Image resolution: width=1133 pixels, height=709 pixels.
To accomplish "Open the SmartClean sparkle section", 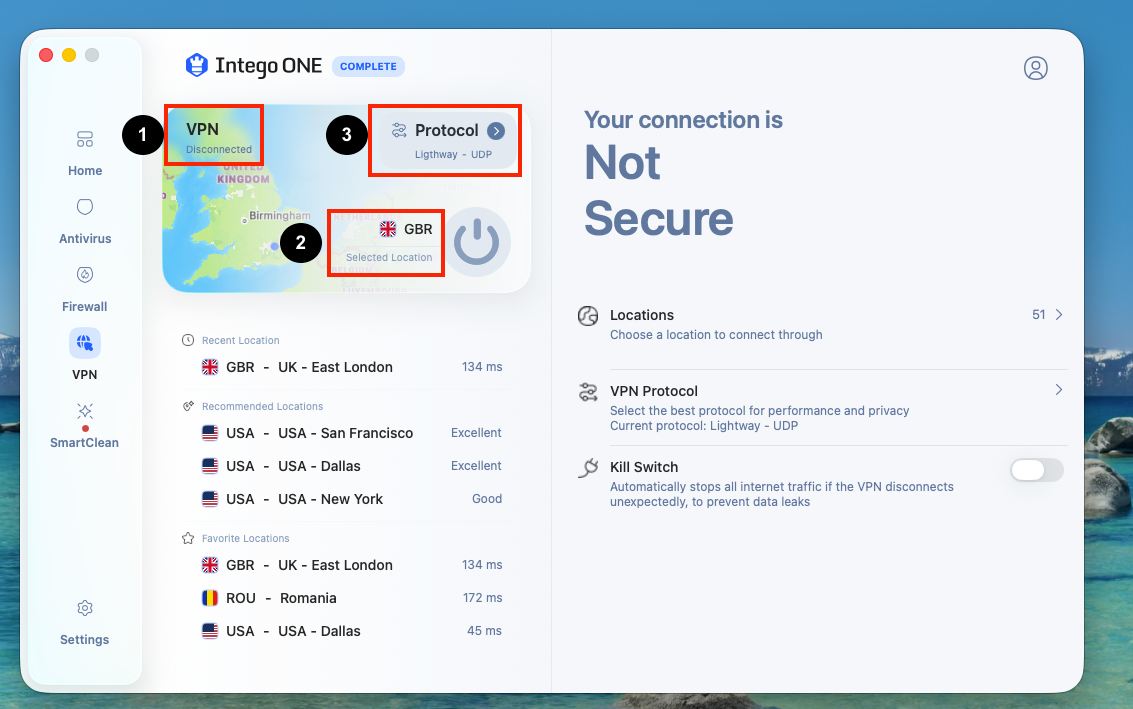I will [x=85, y=425].
